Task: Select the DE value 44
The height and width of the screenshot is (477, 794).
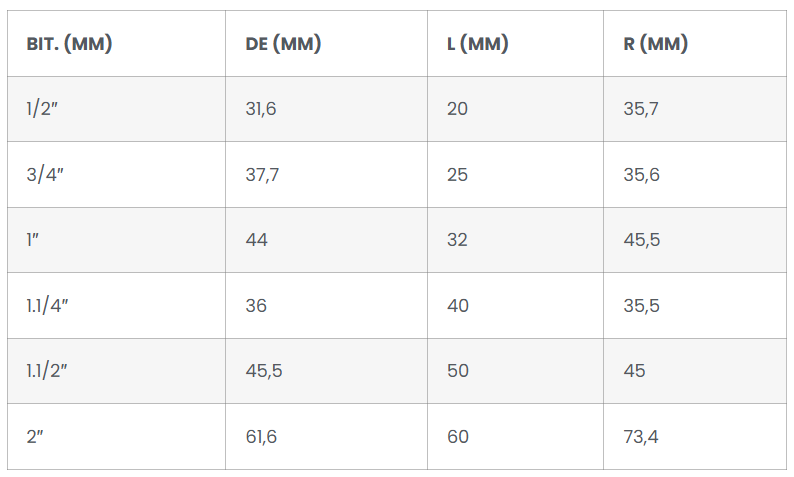Action: pyautogui.click(x=257, y=240)
